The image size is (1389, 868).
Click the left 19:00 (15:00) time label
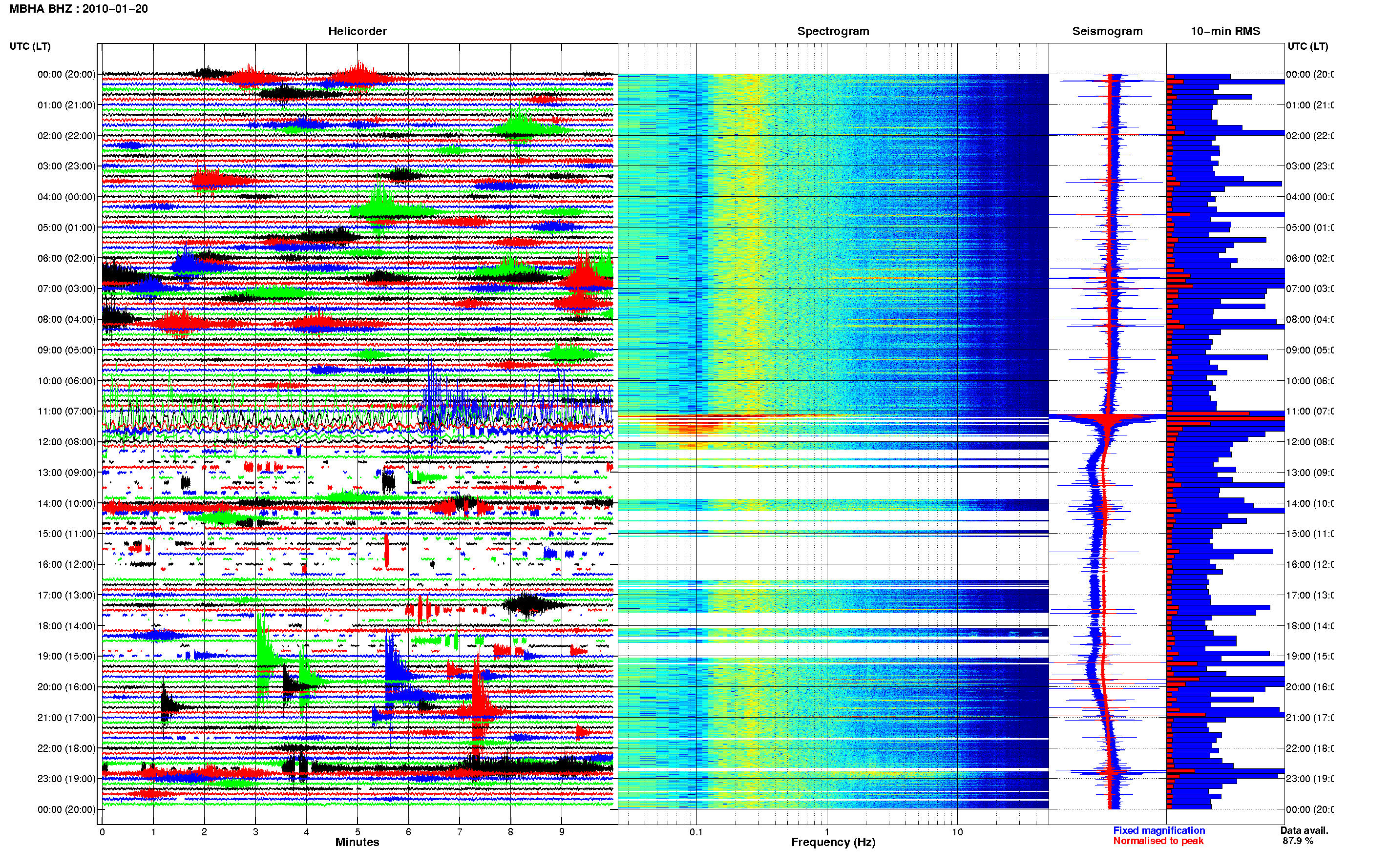pyautogui.click(x=66, y=656)
